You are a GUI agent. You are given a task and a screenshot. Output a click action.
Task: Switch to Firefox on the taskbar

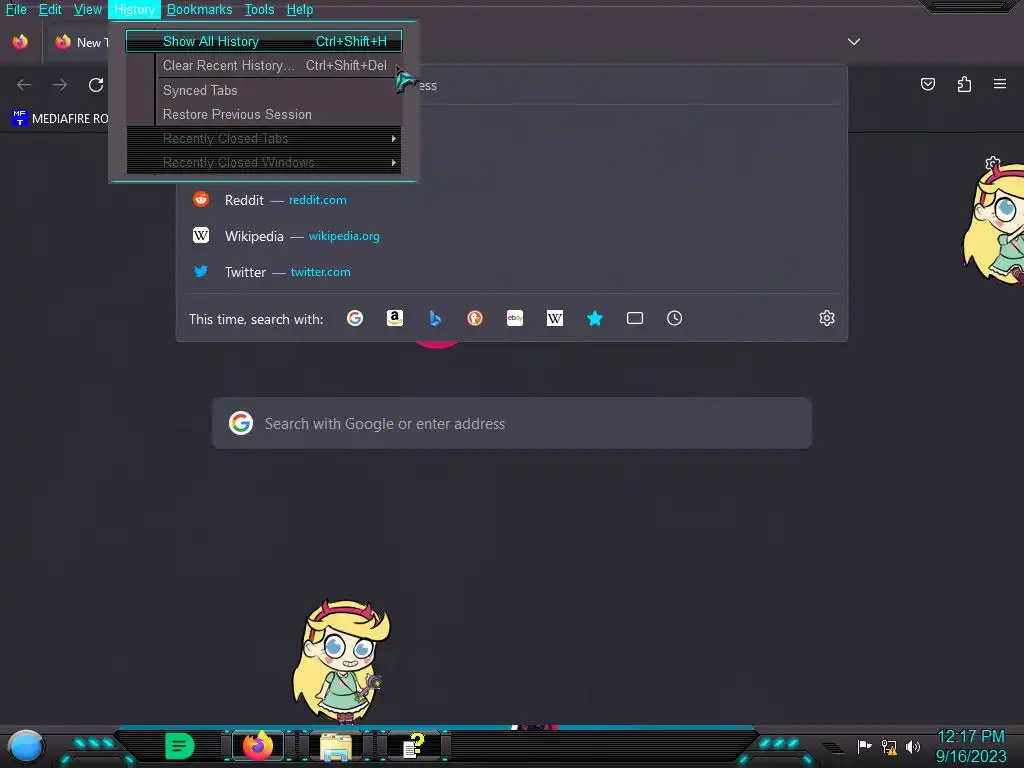pos(257,746)
